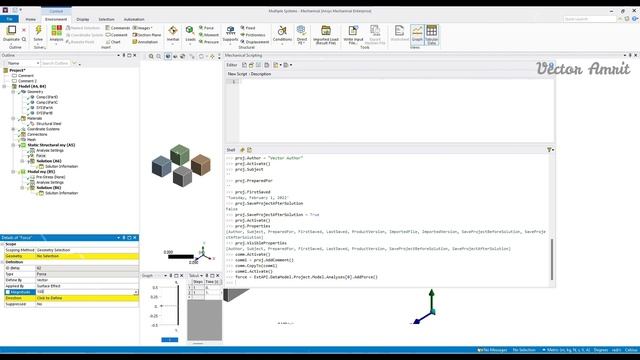Insert a Displacement support
The image size is (640, 360).
[255, 42]
